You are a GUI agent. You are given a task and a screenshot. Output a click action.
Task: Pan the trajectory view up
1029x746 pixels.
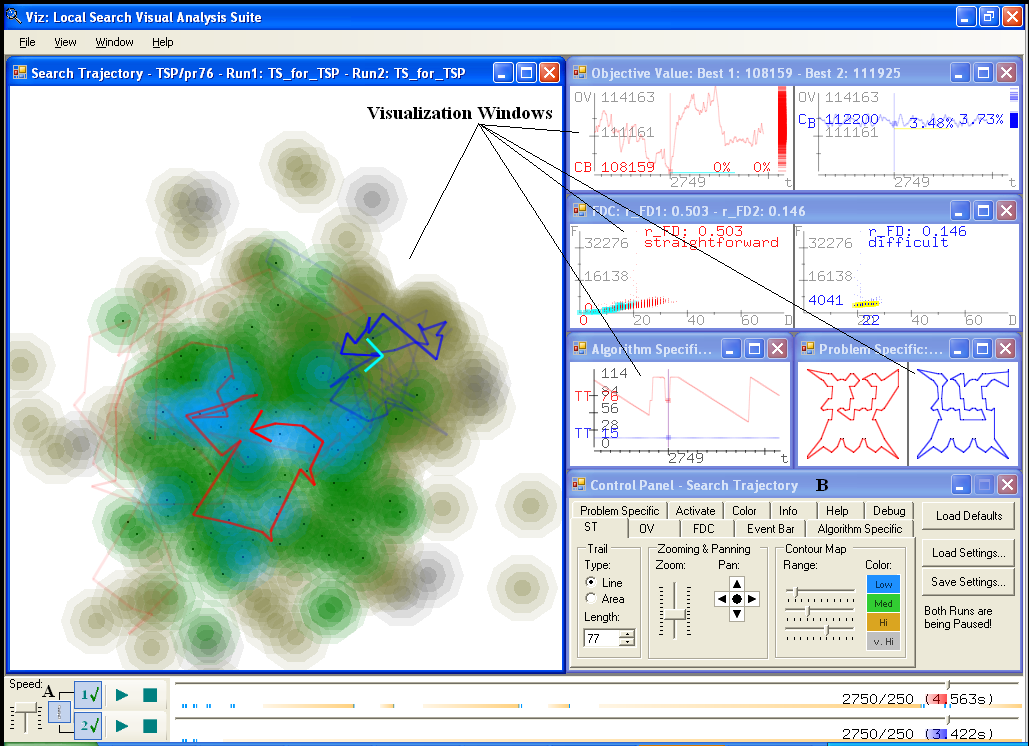pyautogui.click(x=737, y=584)
